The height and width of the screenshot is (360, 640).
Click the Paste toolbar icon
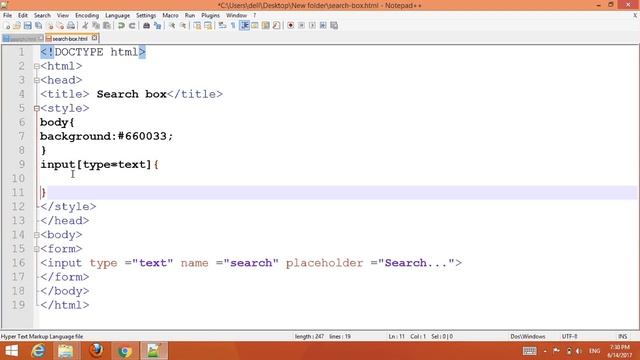point(107,26)
